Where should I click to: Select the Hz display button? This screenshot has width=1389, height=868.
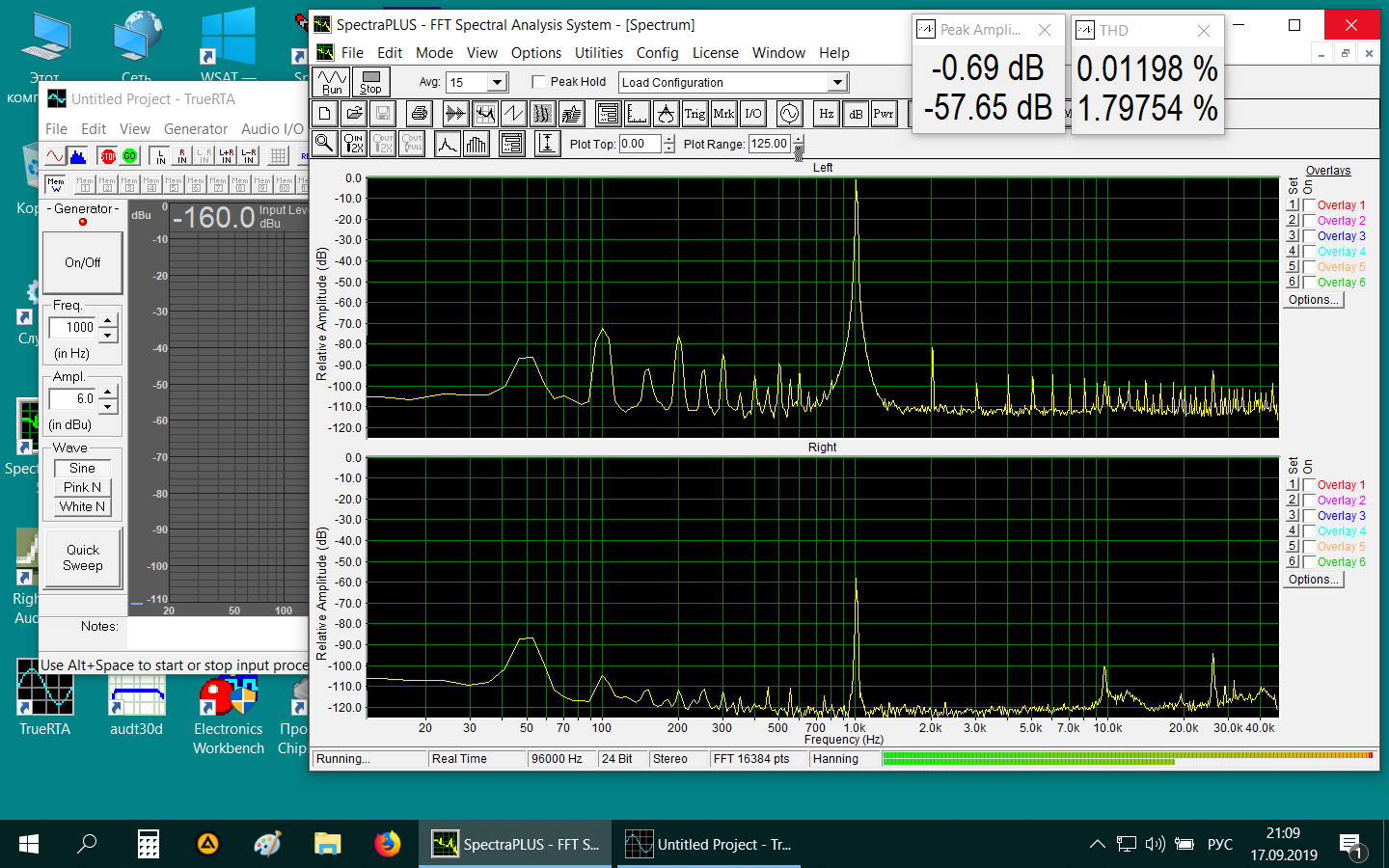point(827,114)
